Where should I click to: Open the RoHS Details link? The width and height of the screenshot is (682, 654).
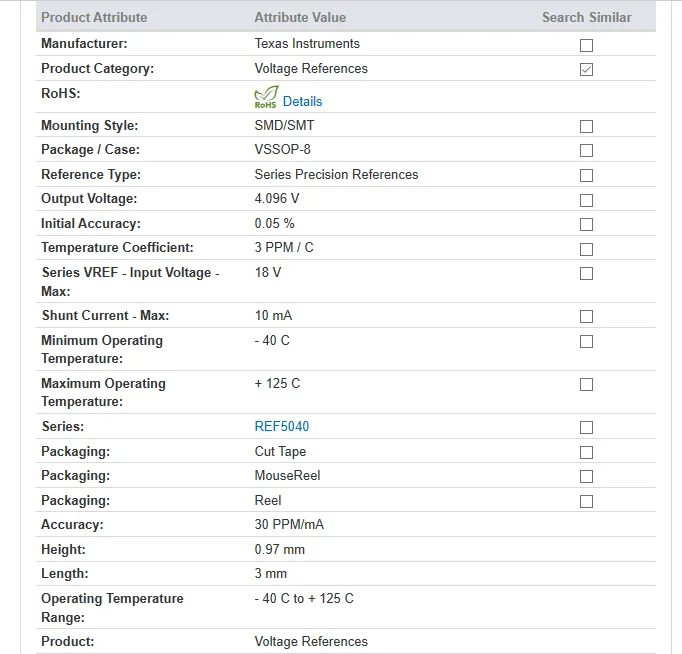click(302, 101)
